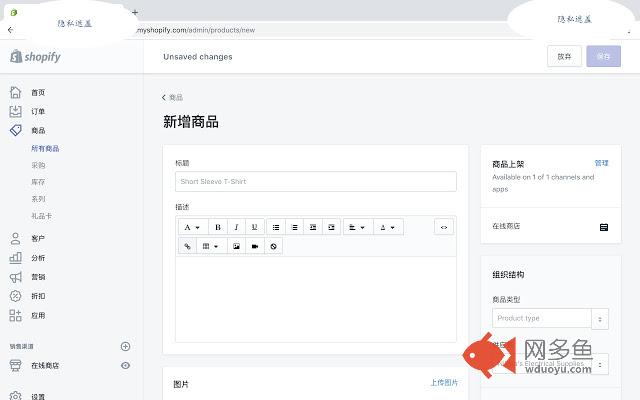The width and height of the screenshot is (640, 400).
Task: Select 采购 submenu item
Action: tap(38, 165)
